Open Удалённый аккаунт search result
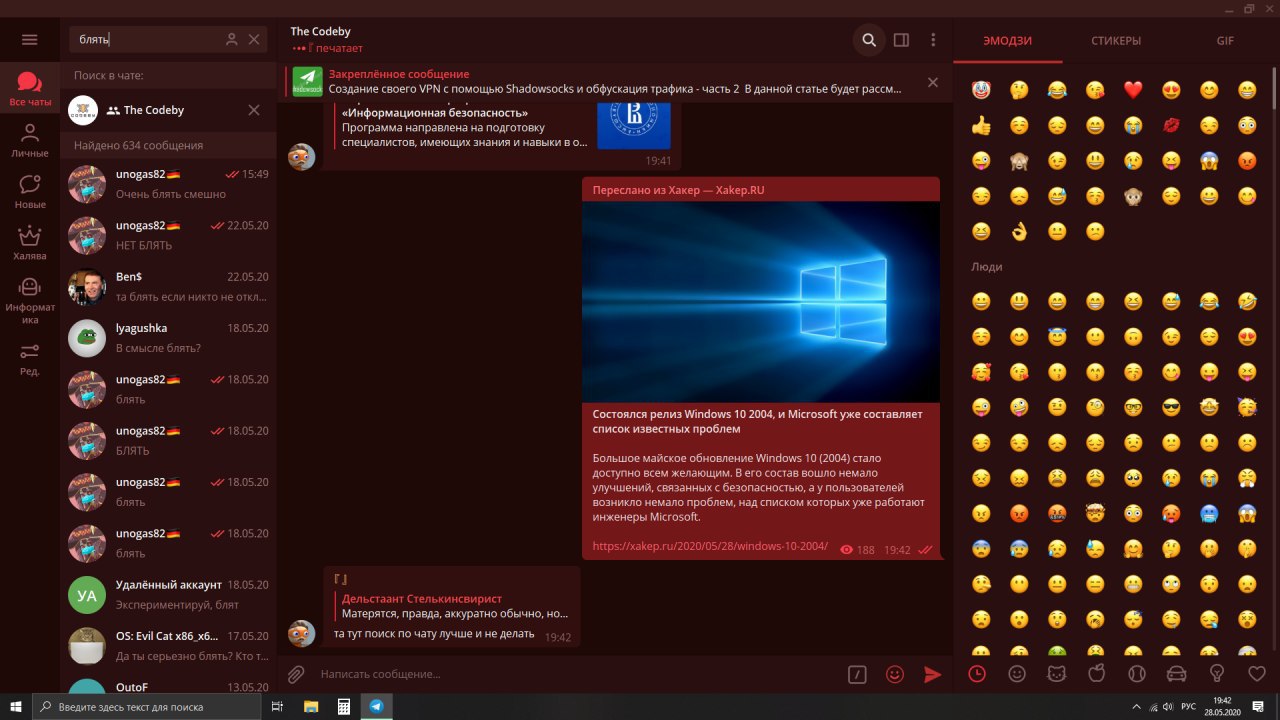The width and height of the screenshot is (1280, 720). [x=168, y=595]
